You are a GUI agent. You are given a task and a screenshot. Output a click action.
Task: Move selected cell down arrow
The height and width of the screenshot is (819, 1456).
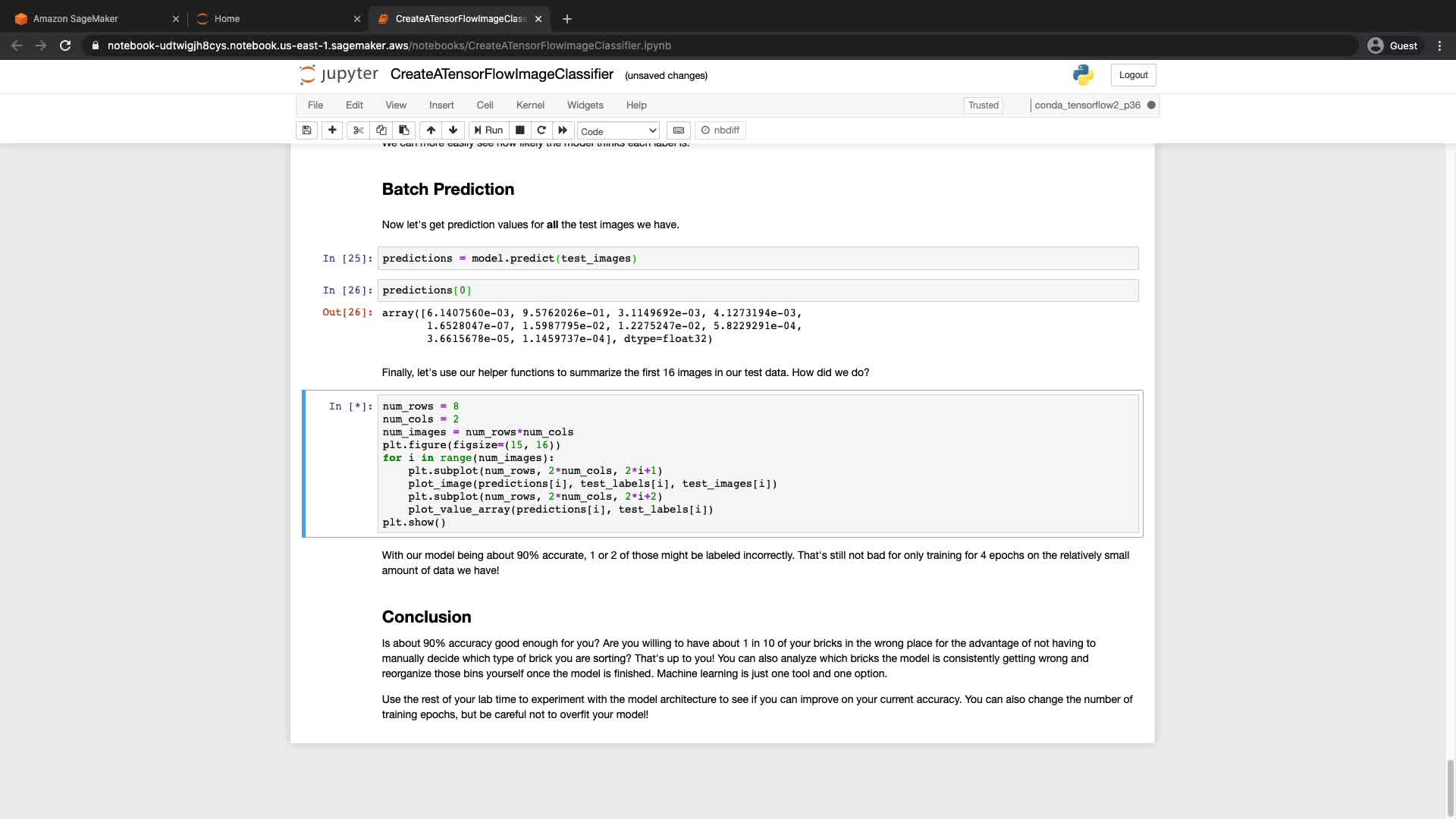click(x=453, y=130)
